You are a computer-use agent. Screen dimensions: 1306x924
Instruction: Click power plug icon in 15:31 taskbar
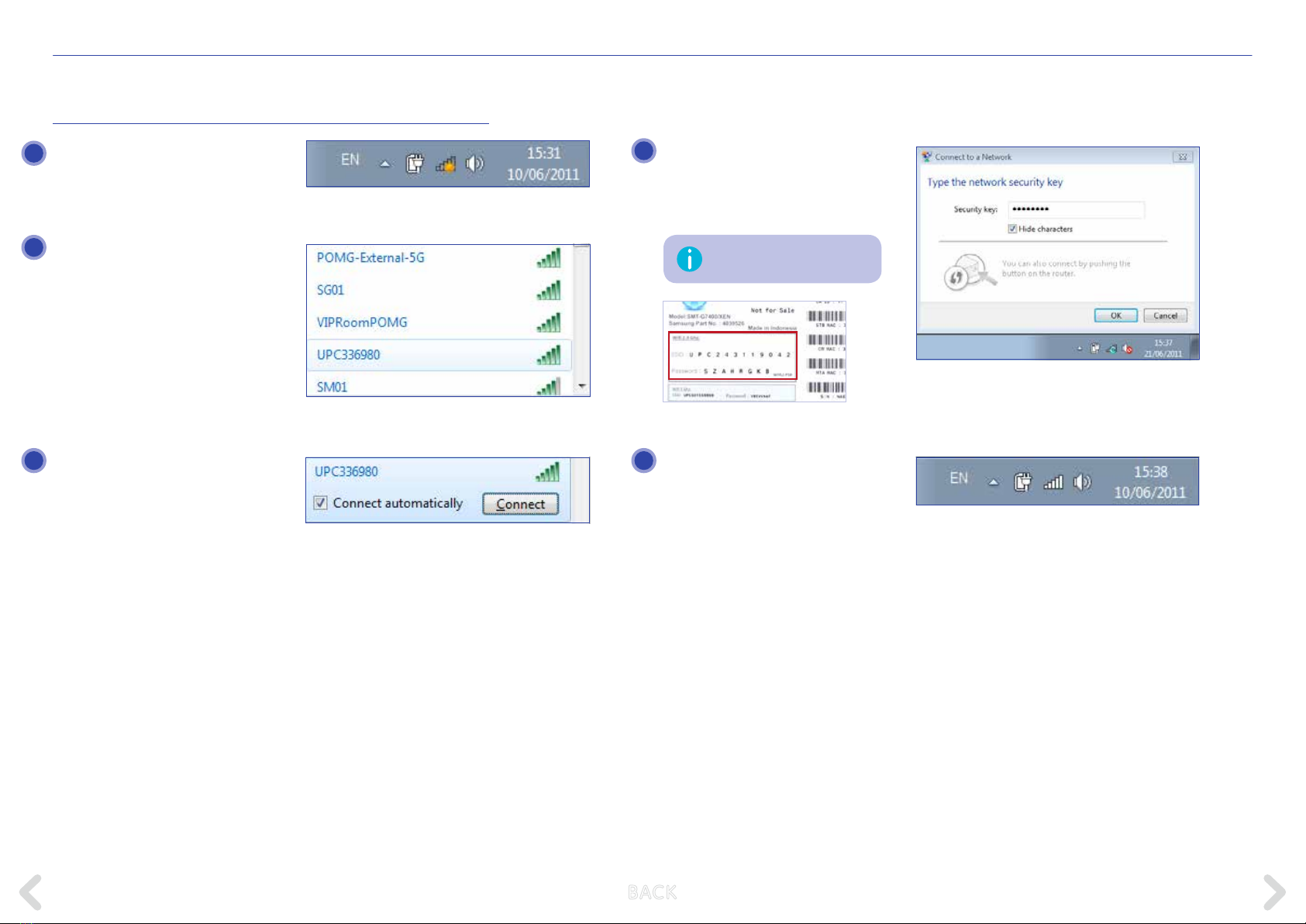click(415, 164)
